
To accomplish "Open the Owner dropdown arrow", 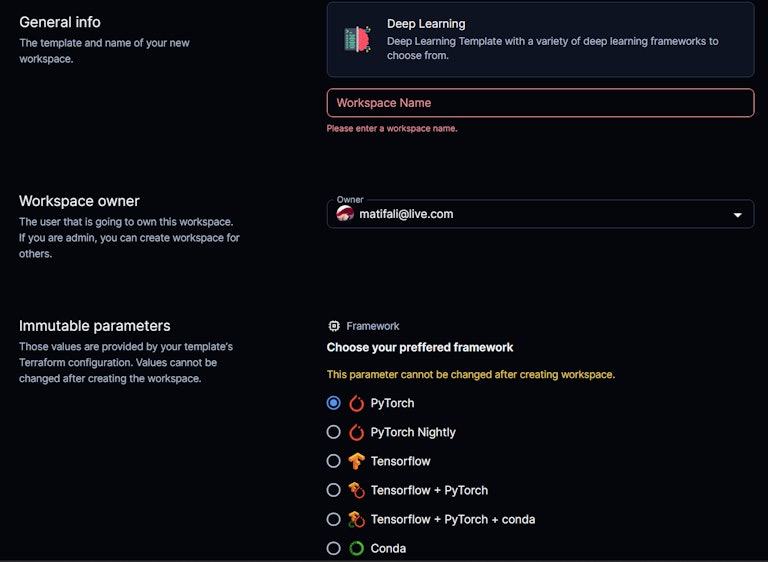I will (738, 215).
